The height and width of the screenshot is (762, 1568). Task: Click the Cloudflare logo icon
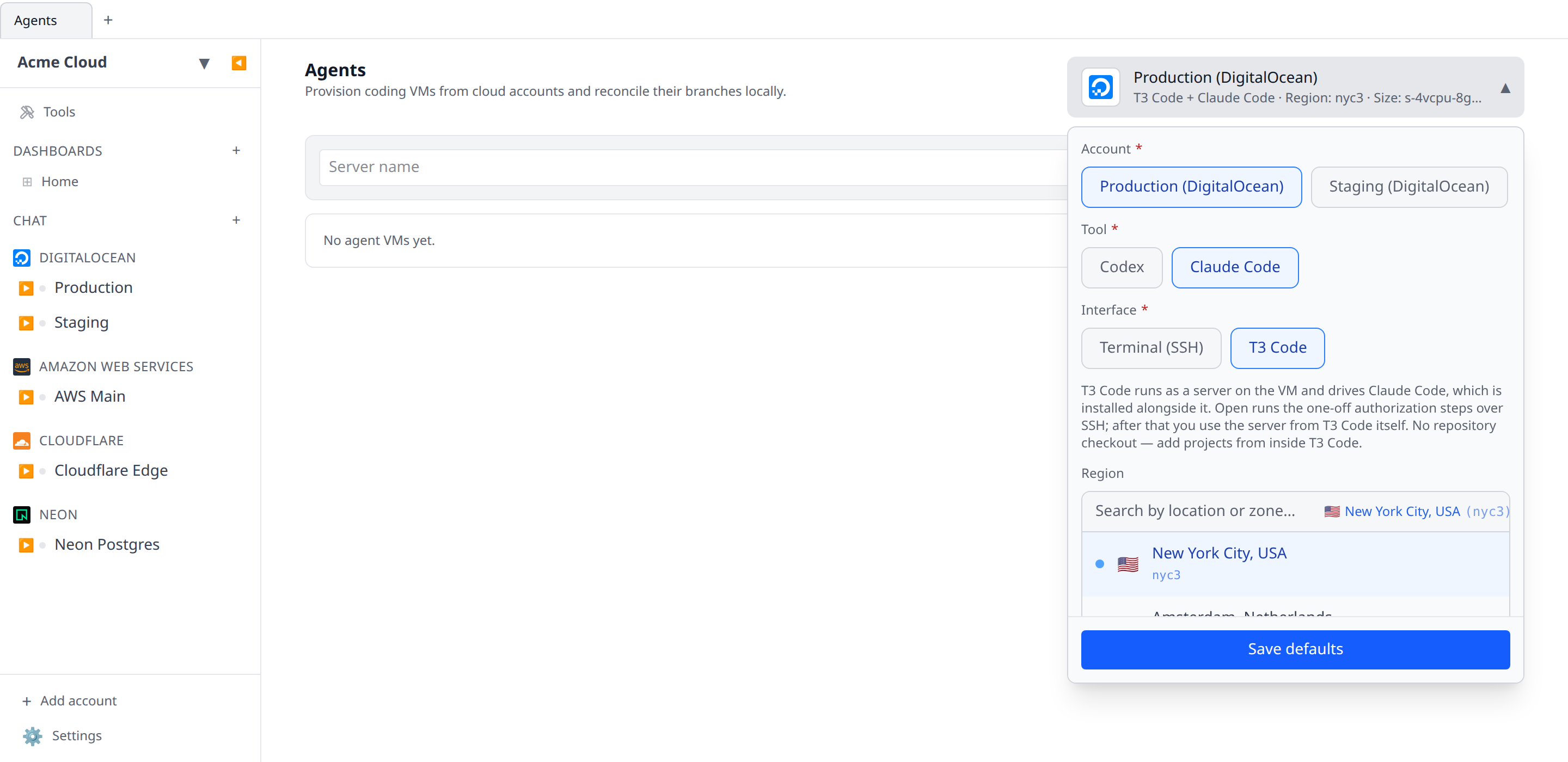point(21,441)
